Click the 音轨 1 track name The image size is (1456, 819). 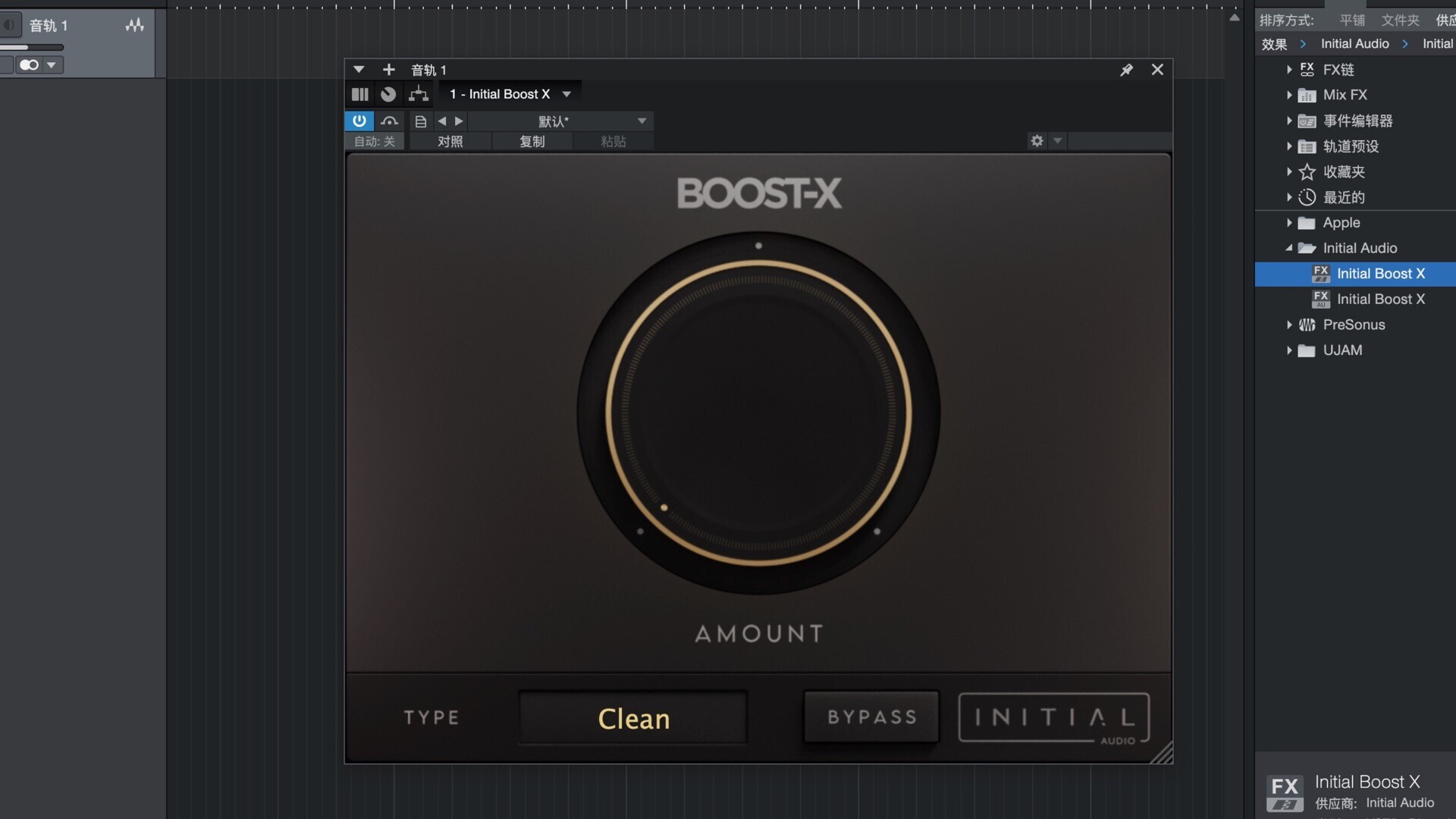coord(49,26)
